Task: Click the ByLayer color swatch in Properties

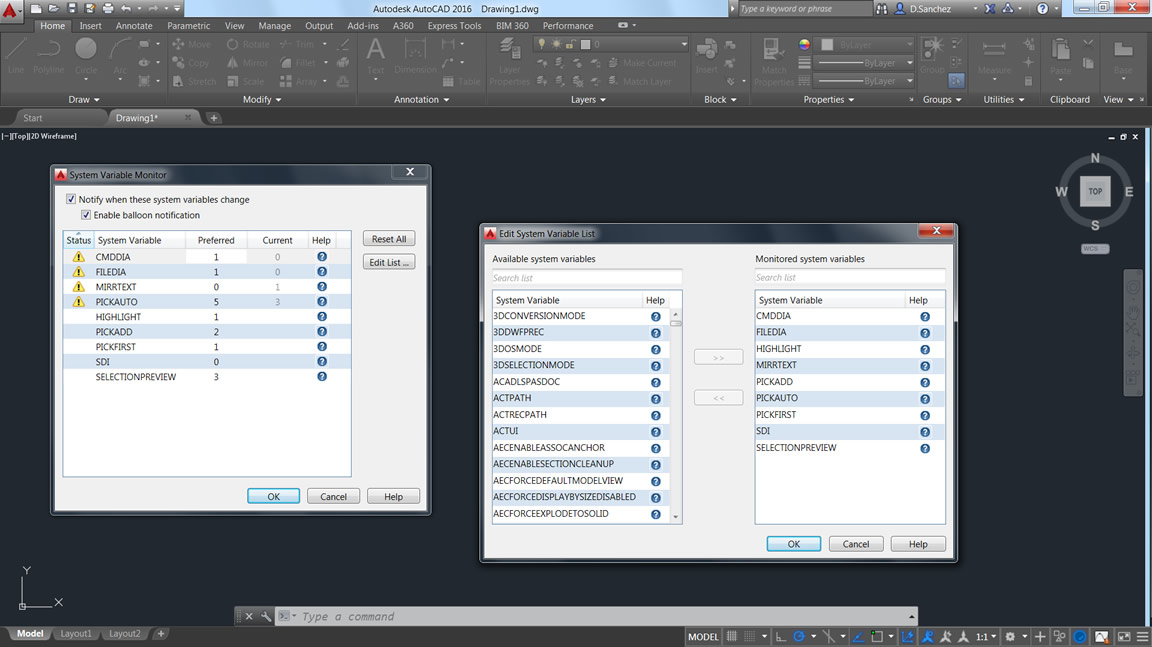Action: (x=828, y=45)
